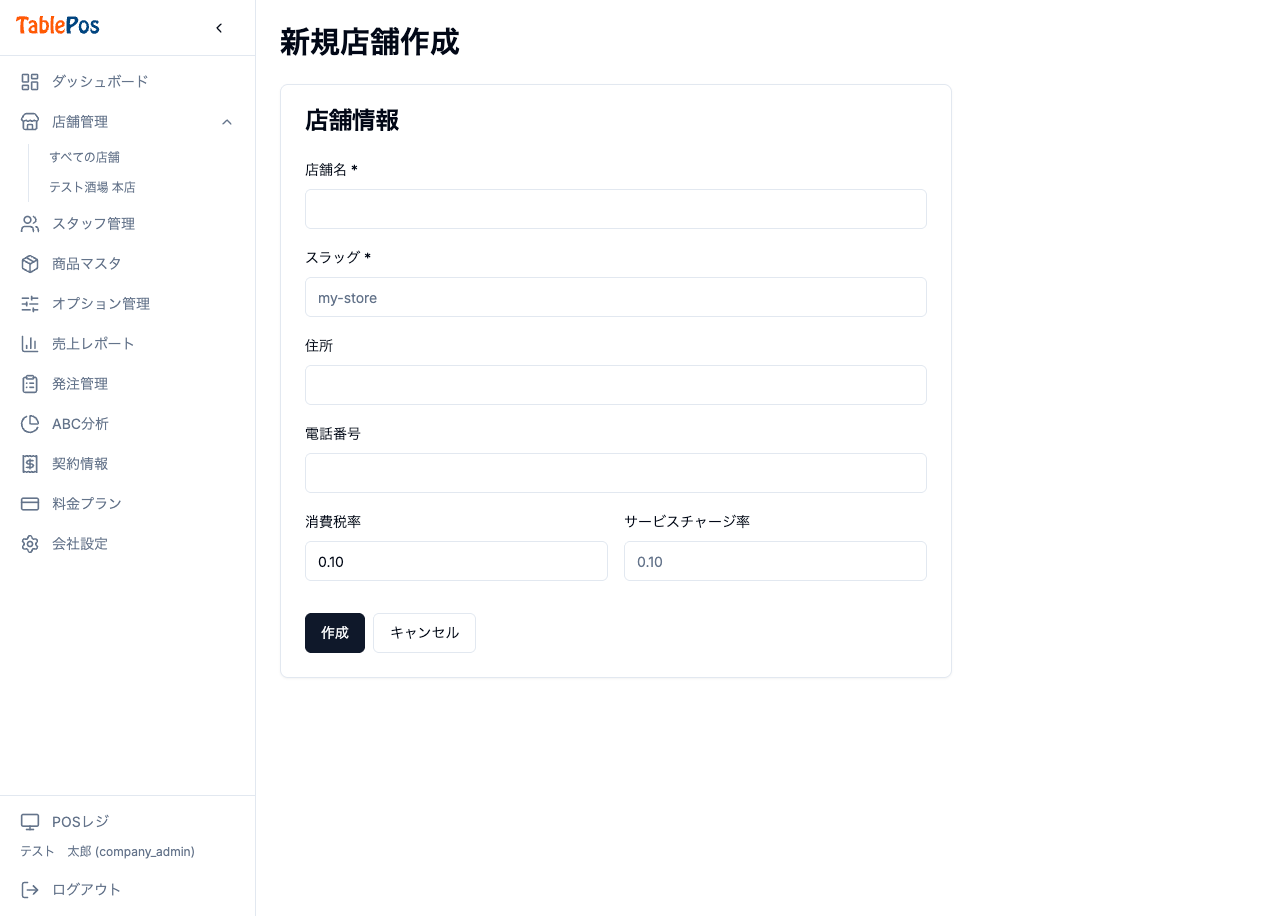The width and height of the screenshot is (1285, 916).
Task: Open ABC分析 page
Action: tap(127, 424)
